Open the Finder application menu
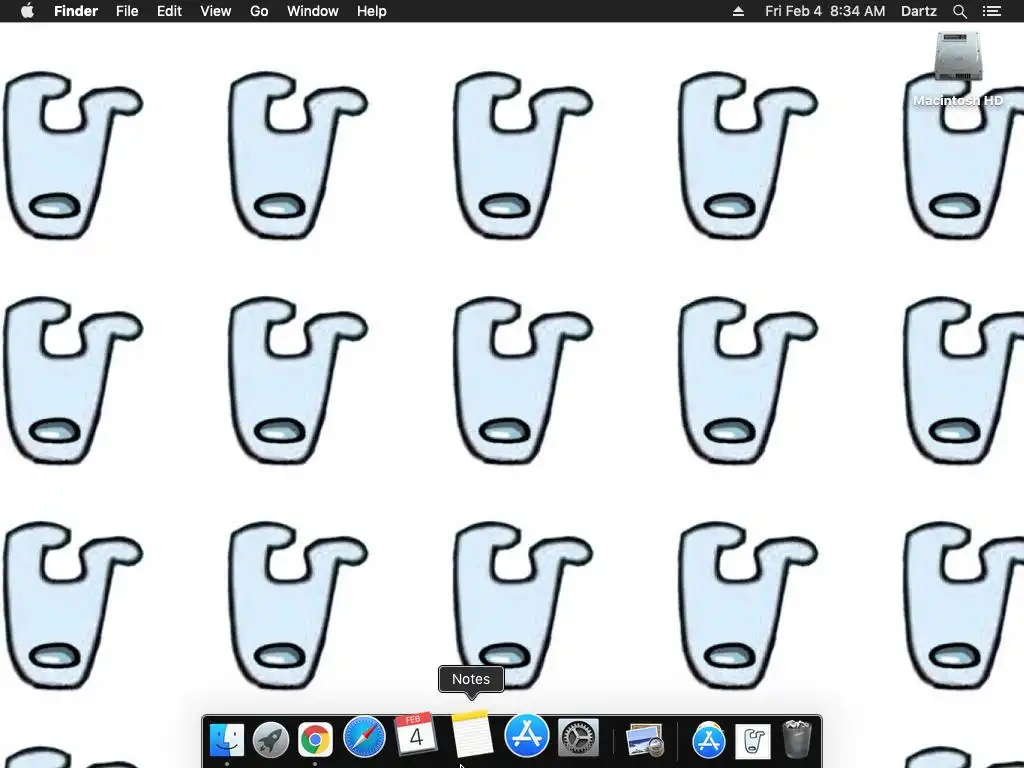The height and width of the screenshot is (768, 1024). 76,11
